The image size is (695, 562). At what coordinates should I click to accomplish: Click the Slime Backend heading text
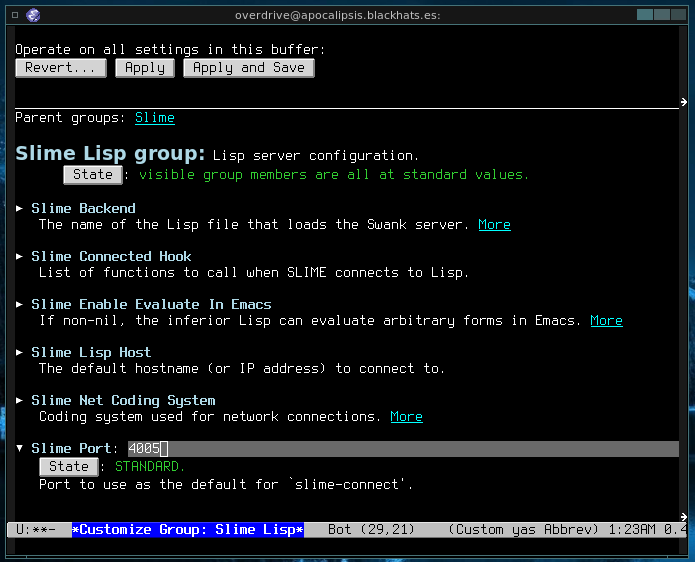[83, 208]
